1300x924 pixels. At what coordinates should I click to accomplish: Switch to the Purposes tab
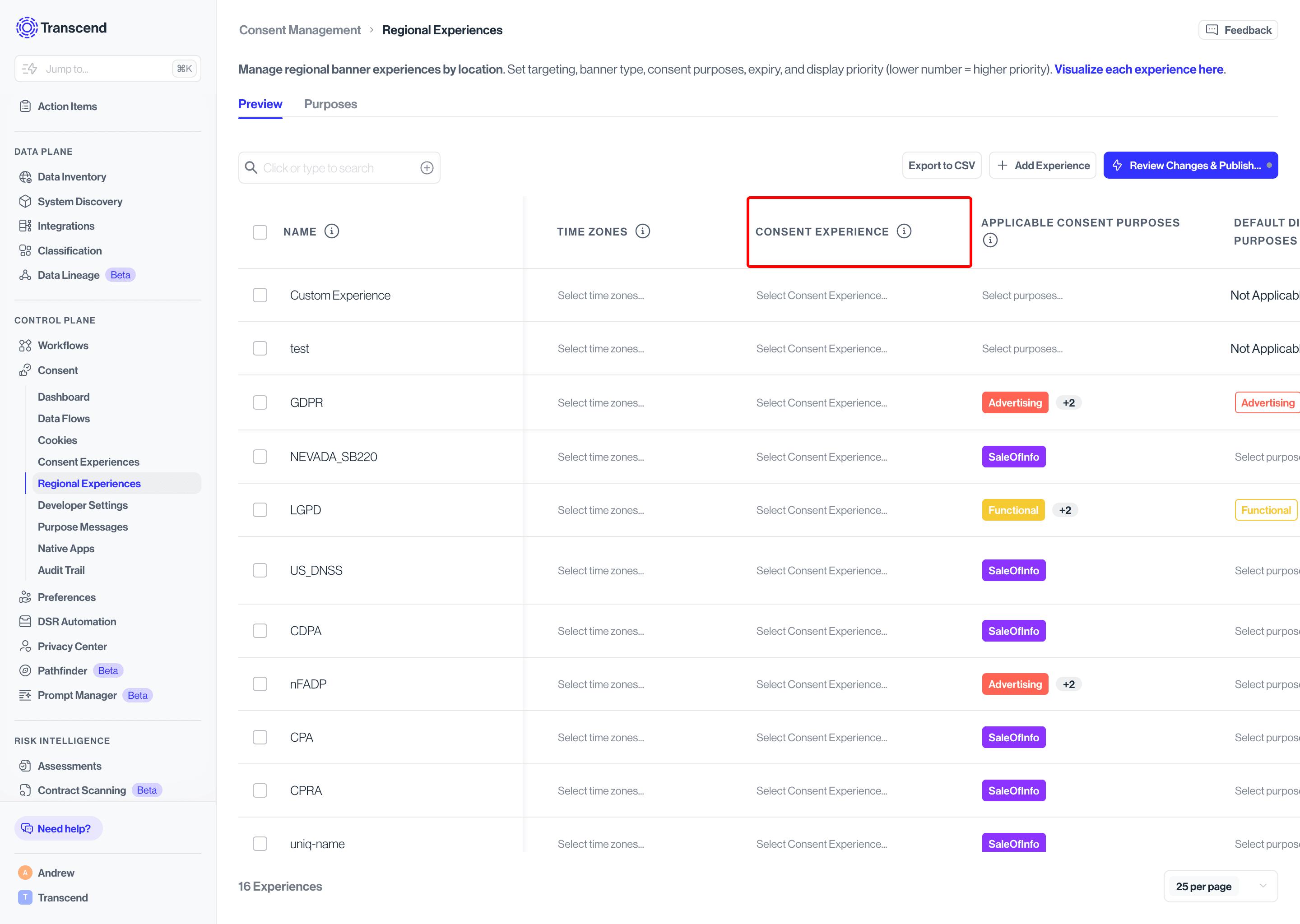click(x=331, y=104)
